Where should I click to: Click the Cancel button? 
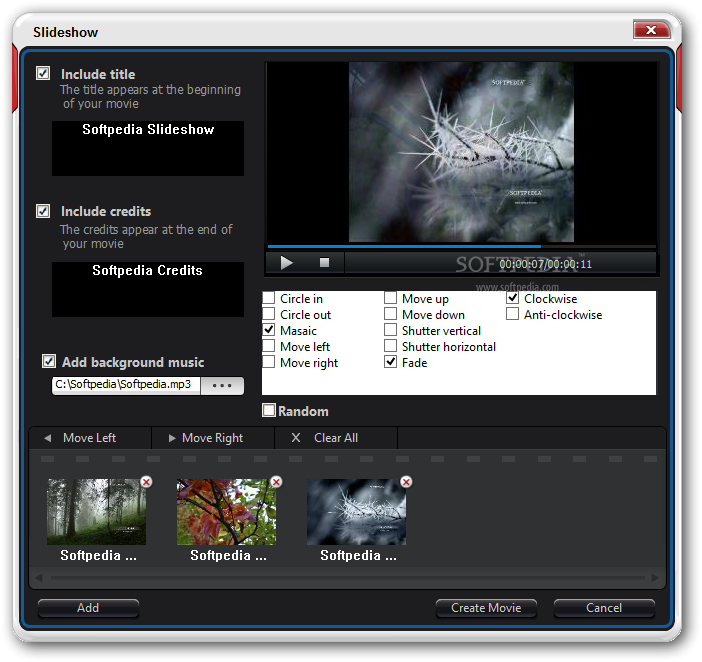point(604,608)
